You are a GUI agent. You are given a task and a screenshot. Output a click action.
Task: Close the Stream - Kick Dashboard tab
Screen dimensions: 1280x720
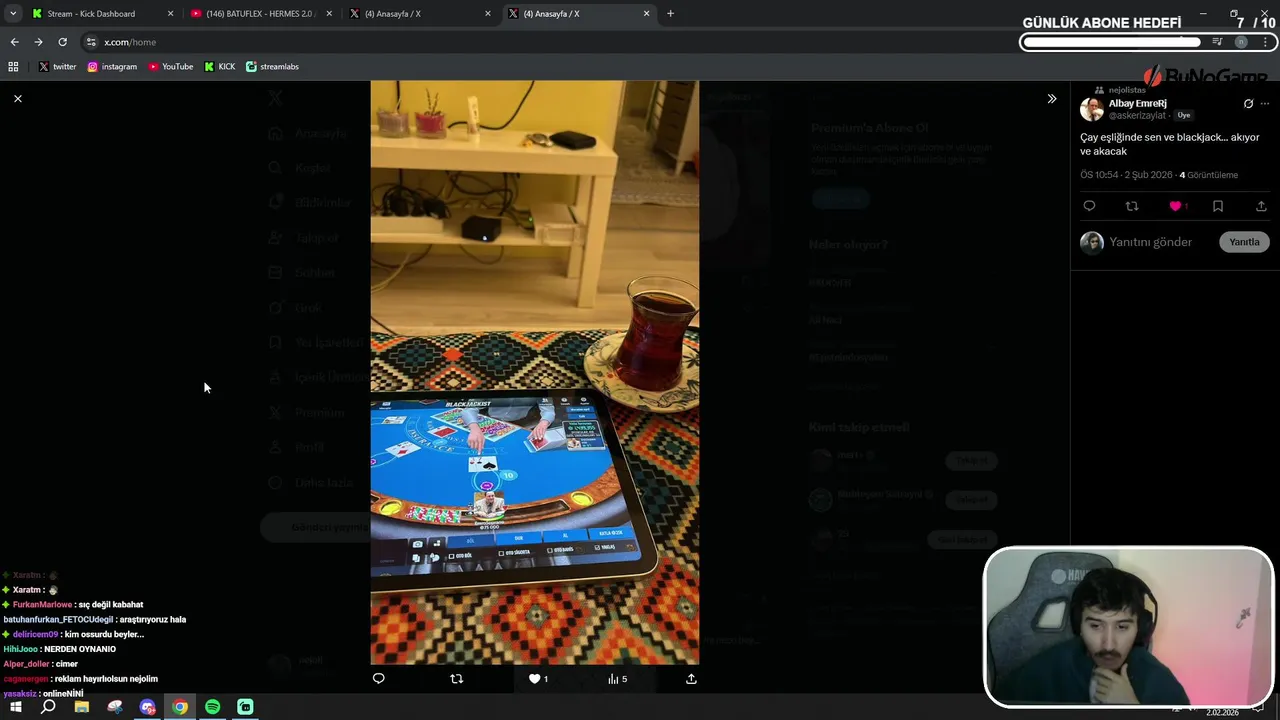[170, 14]
